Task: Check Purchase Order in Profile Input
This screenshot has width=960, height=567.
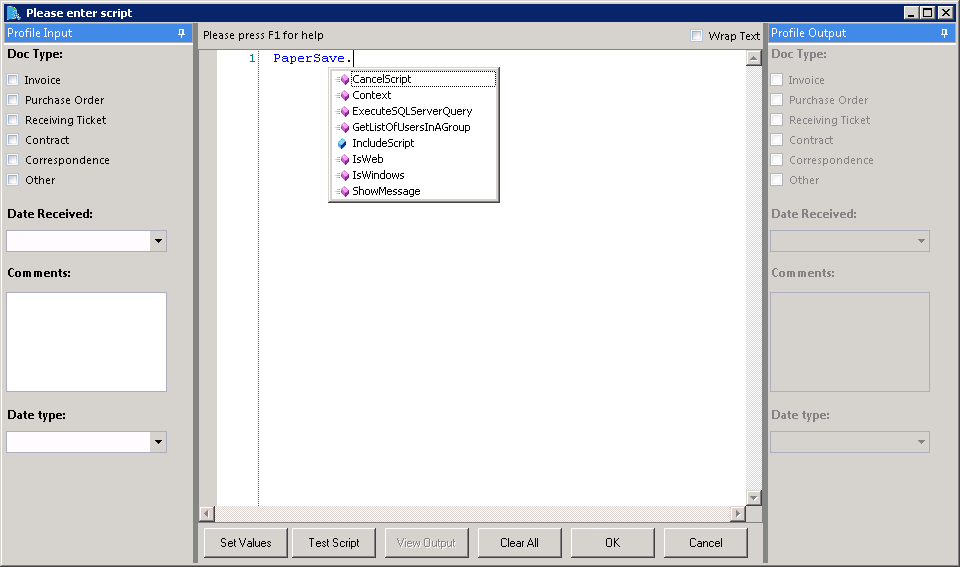Action: pos(13,100)
